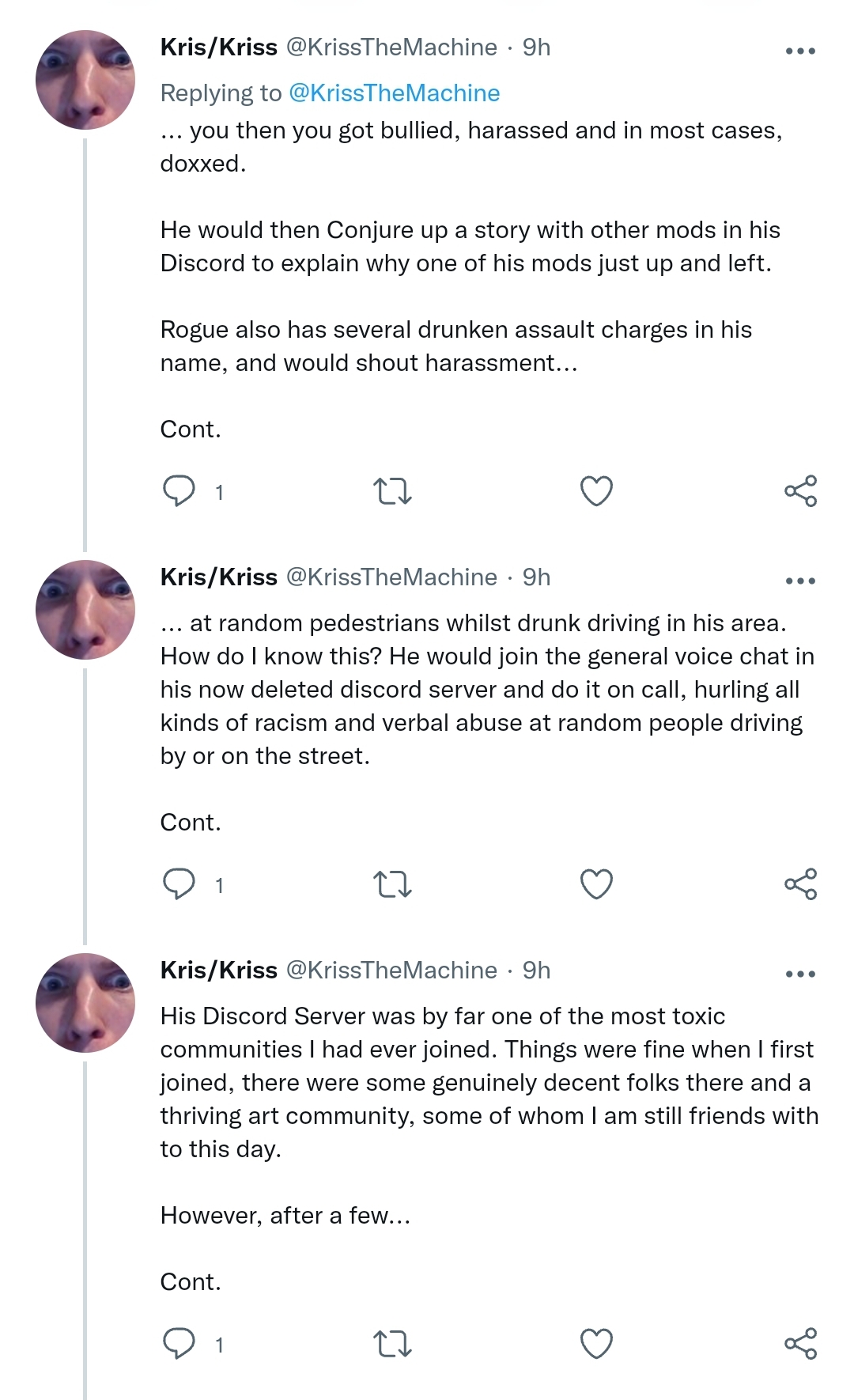Share the third tweet about Discord Server
The height and width of the screenshot is (1400, 854).
(x=800, y=1344)
